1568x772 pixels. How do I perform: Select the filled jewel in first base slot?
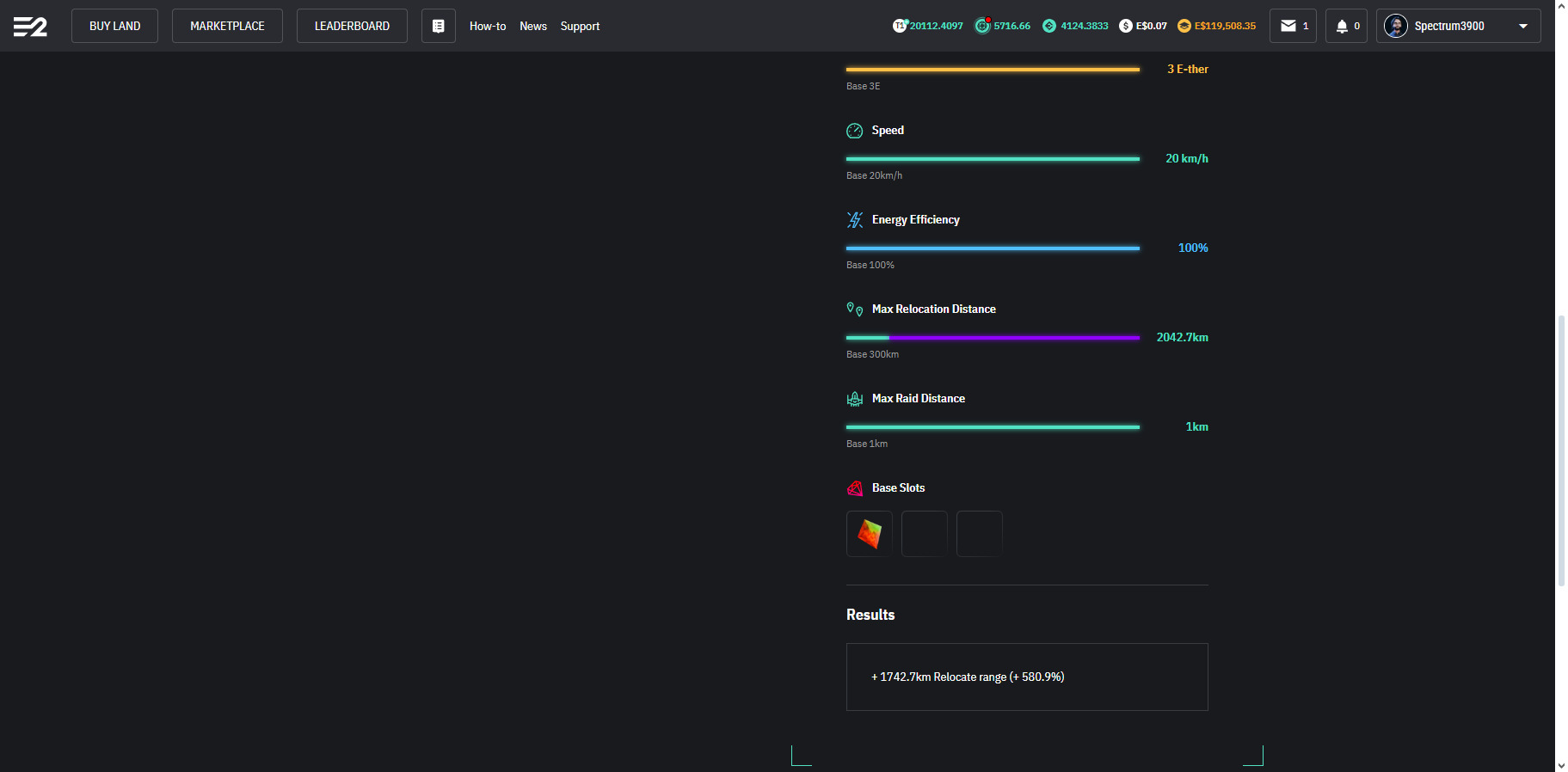[x=869, y=534]
